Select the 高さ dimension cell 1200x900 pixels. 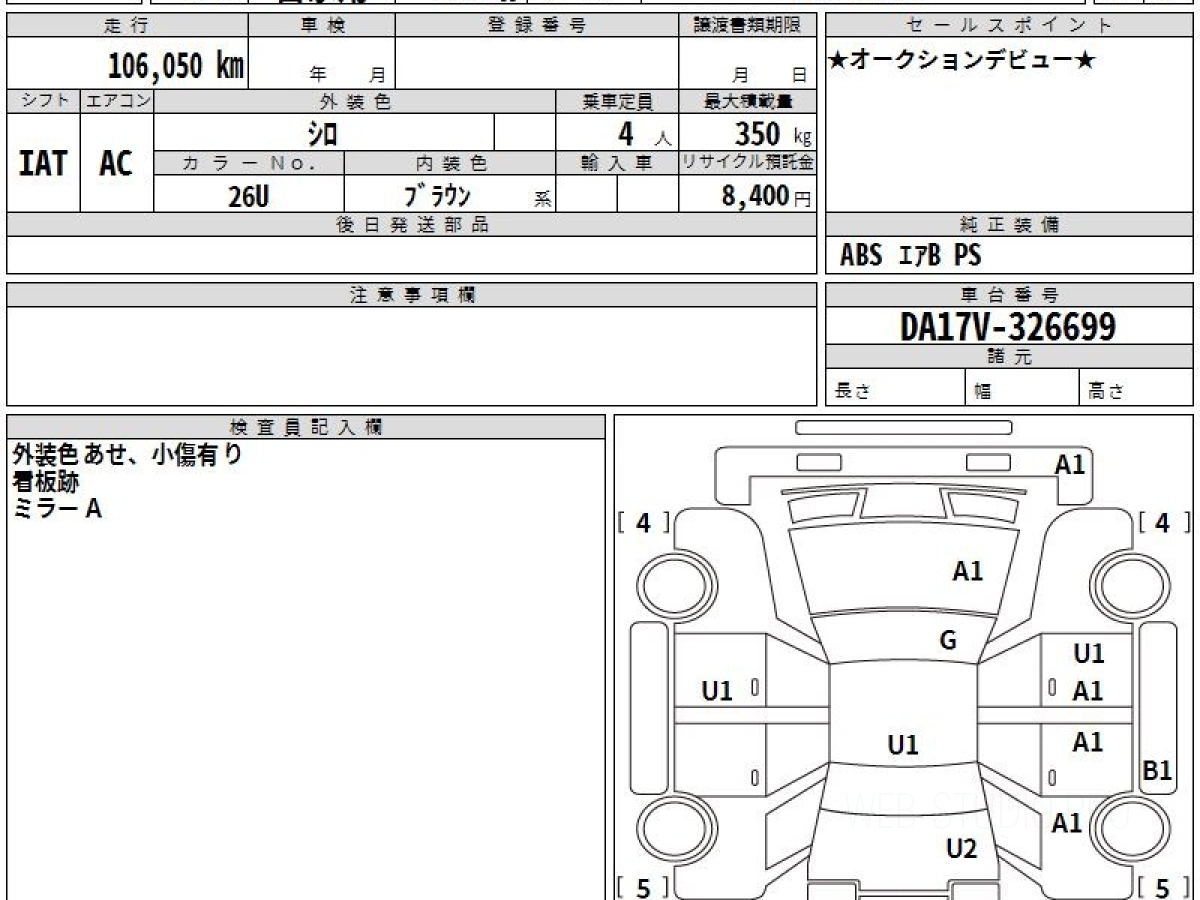click(1136, 388)
